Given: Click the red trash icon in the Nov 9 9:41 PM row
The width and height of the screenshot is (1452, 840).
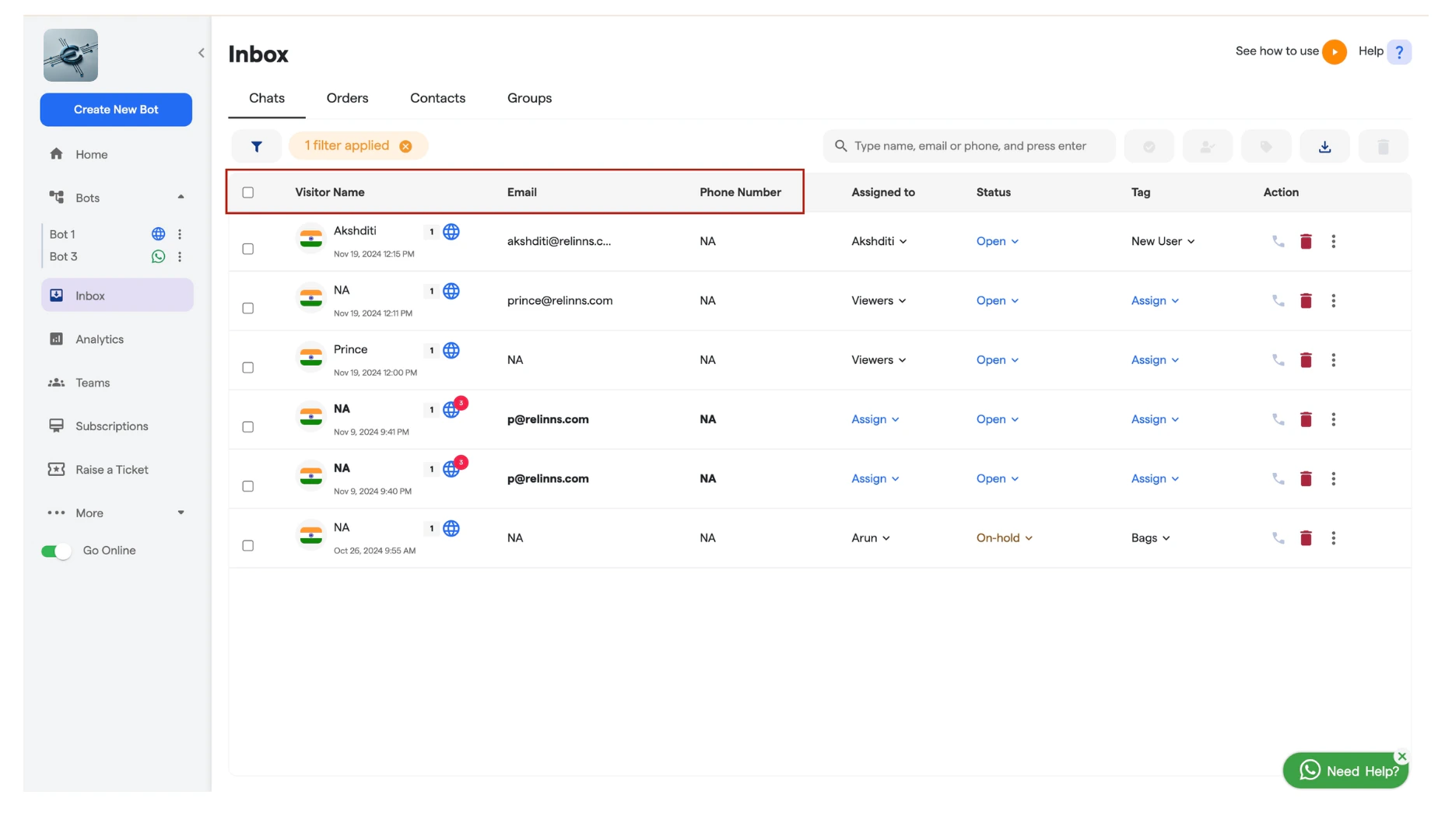Looking at the screenshot, I should tap(1306, 419).
